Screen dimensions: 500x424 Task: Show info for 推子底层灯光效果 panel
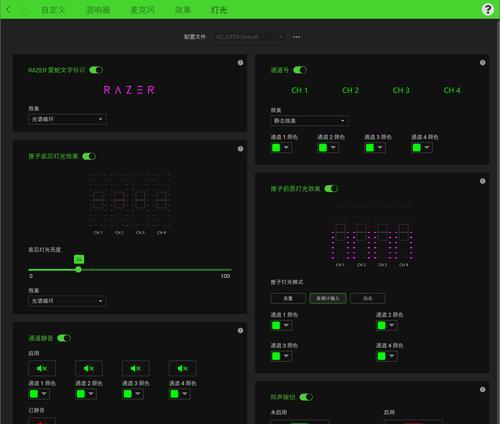coord(240,149)
